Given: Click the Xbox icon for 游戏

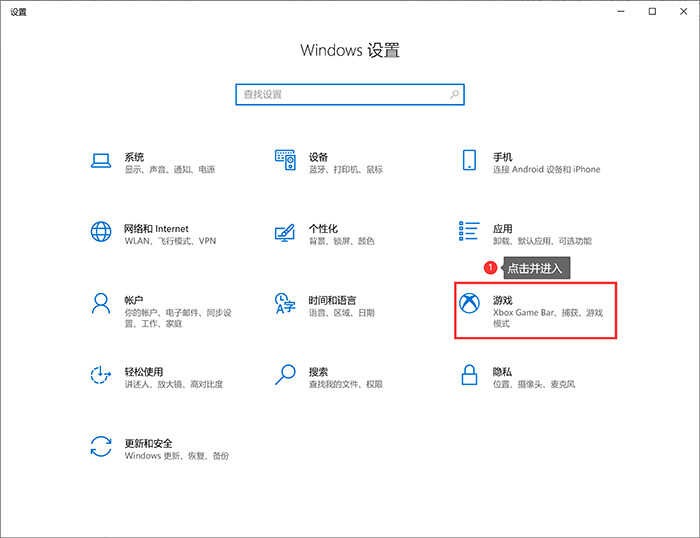Looking at the screenshot, I should click(x=469, y=303).
